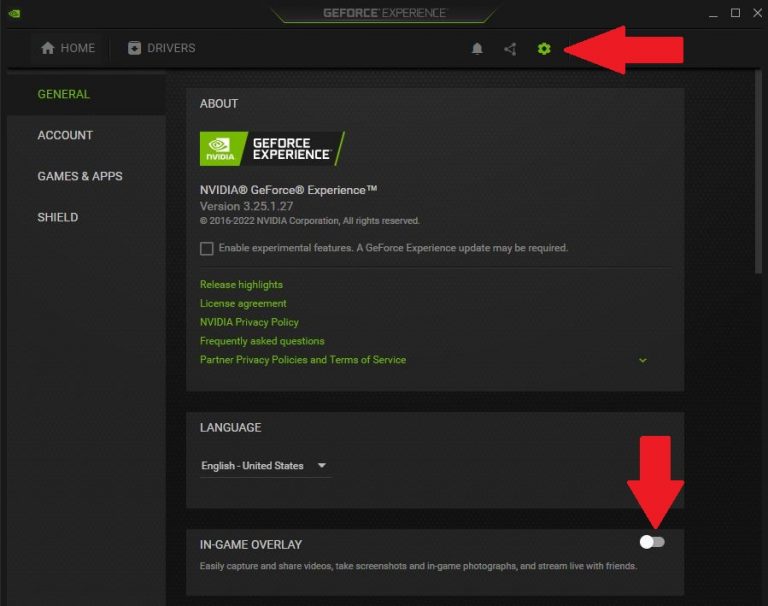Open the NVIDIA Privacy Policy link
This screenshot has width=768, height=606.
coord(249,322)
